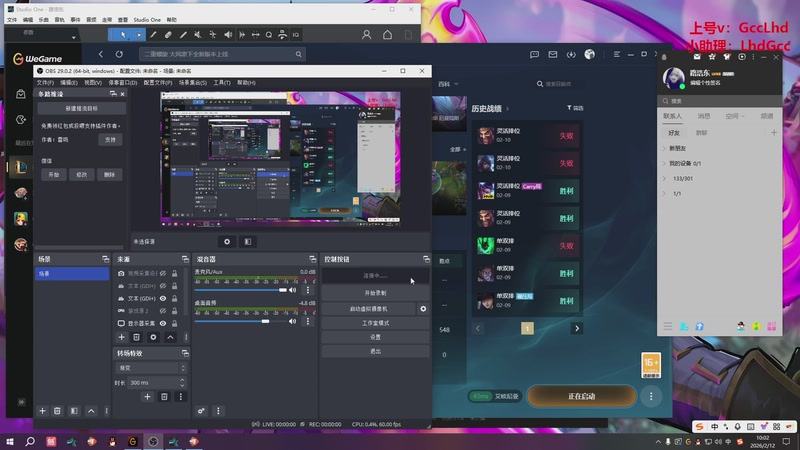The width and height of the screenshot is (800, 450).
Task: Click WeGame back navigation arrow
Action: [101, 54]
